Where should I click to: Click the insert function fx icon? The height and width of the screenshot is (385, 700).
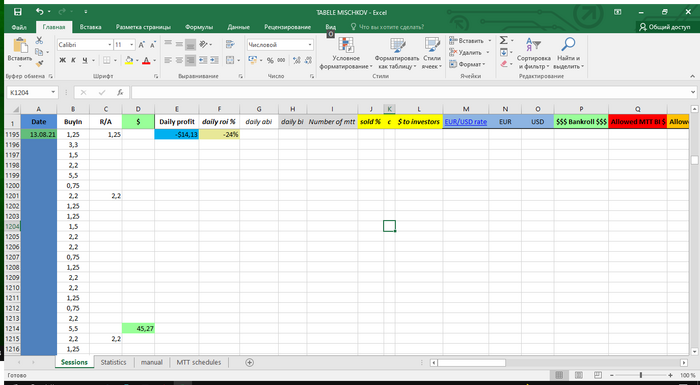(x=120, y=92)
